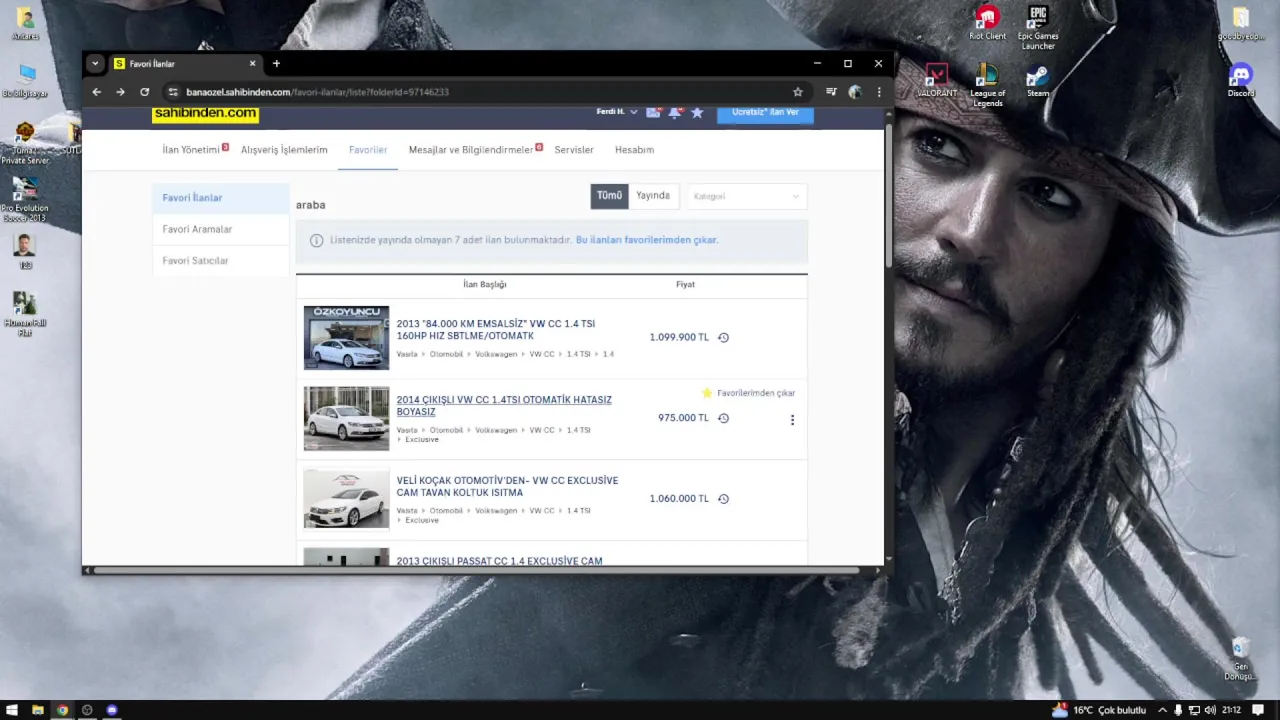Go back to previous page
1280x720 pixels.
(96, 92)
